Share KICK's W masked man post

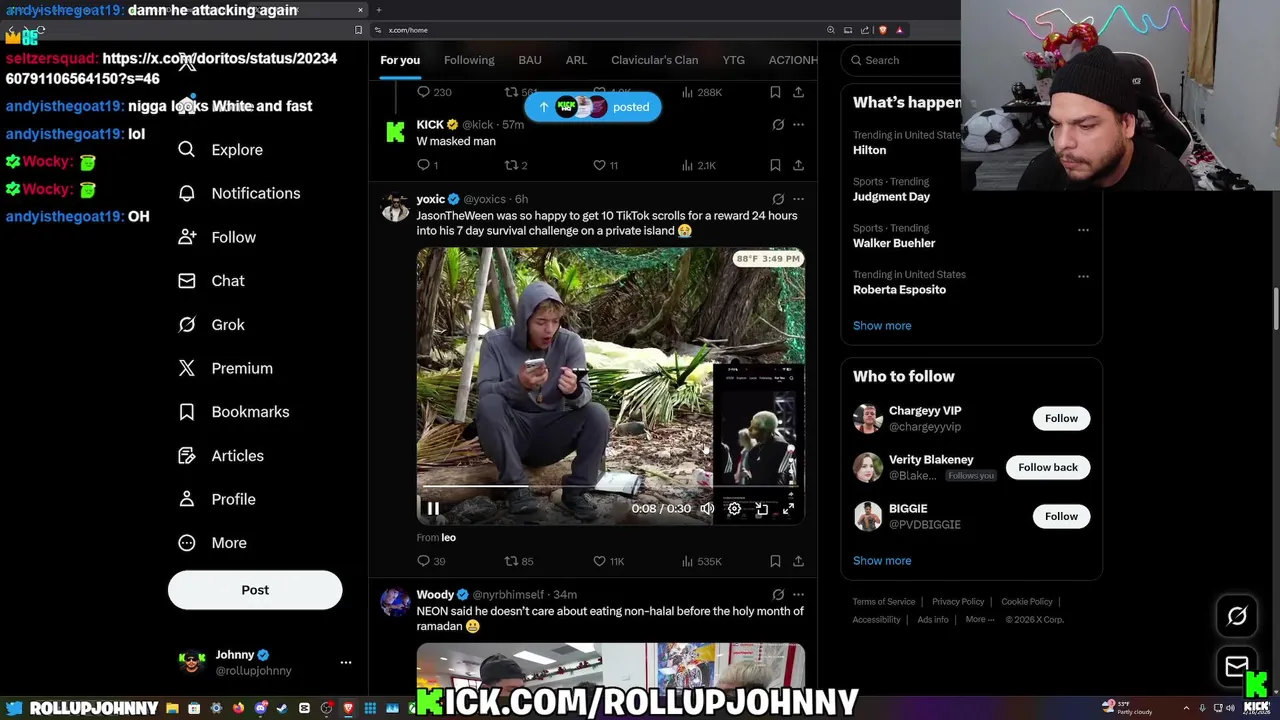point(798,165)
